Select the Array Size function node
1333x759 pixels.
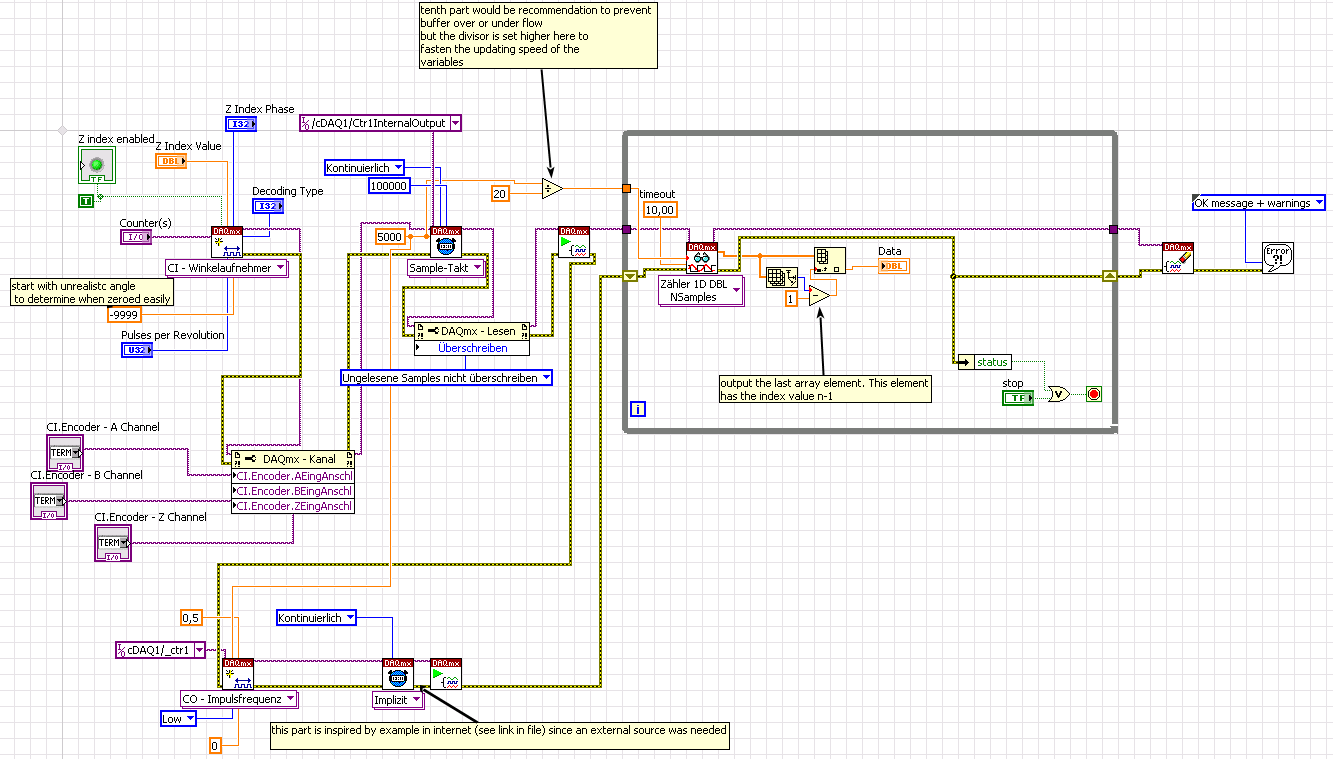tap(780, 276)
